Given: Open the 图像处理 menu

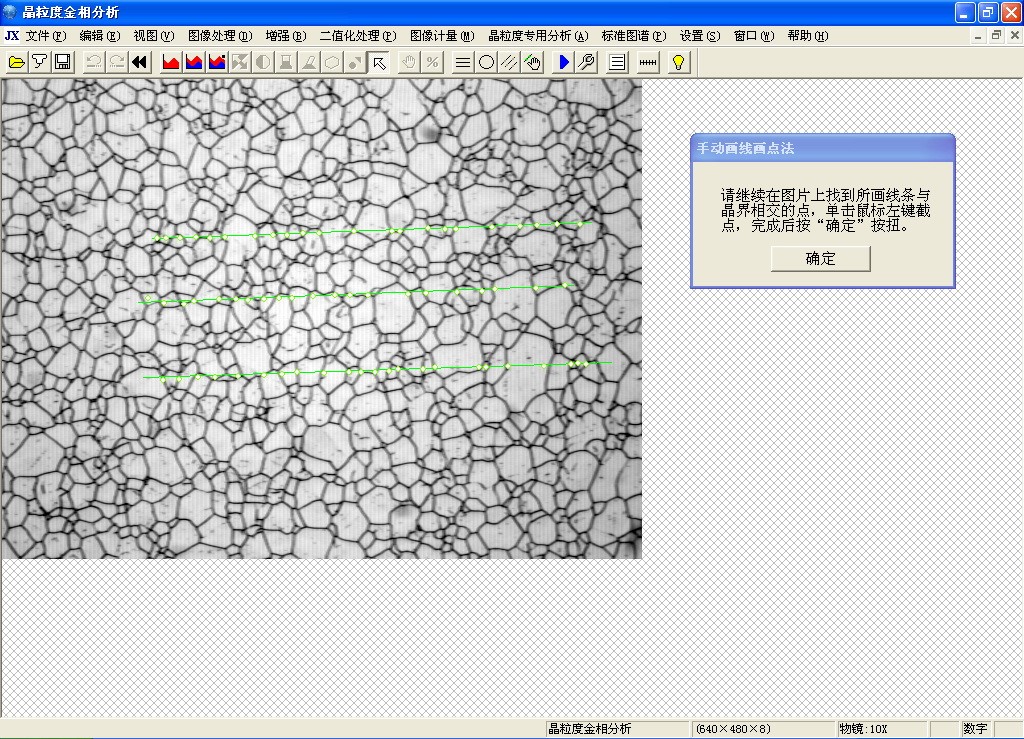Looking at the screenshot, I should [219, 36].
